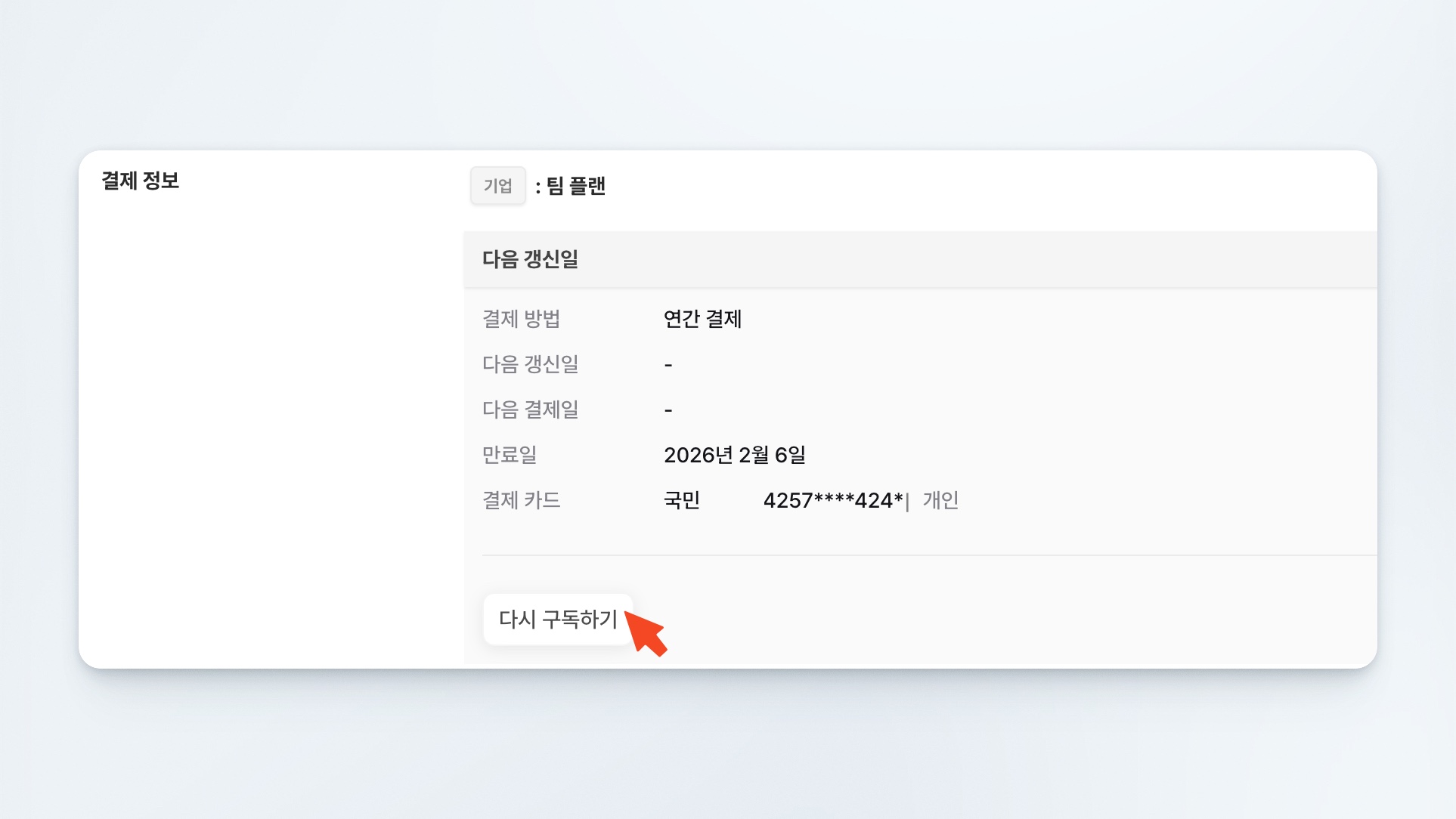
Task: Click the divider line above 다시 구독하기
Action: click(928, 555)
